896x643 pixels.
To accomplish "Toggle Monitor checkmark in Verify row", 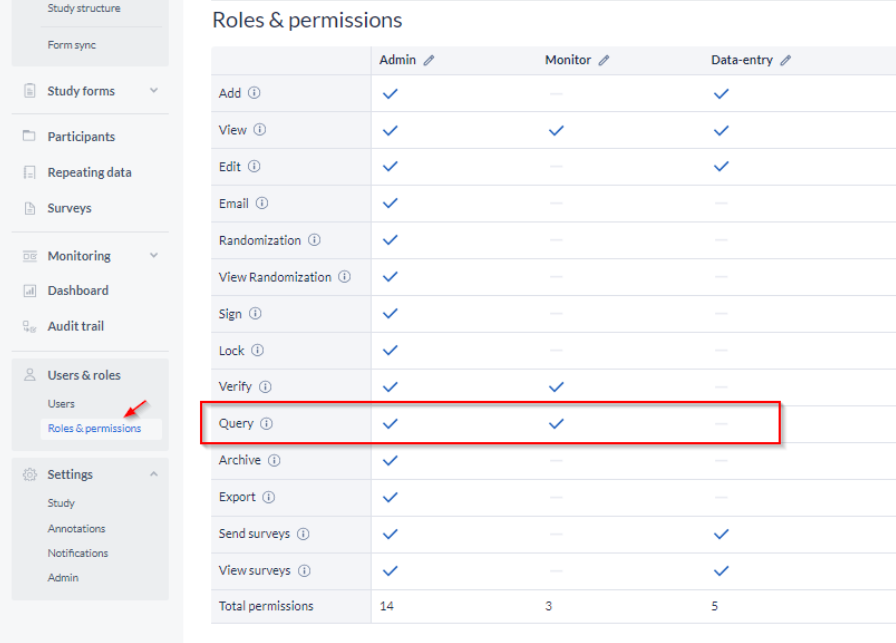I will [556, 387].
